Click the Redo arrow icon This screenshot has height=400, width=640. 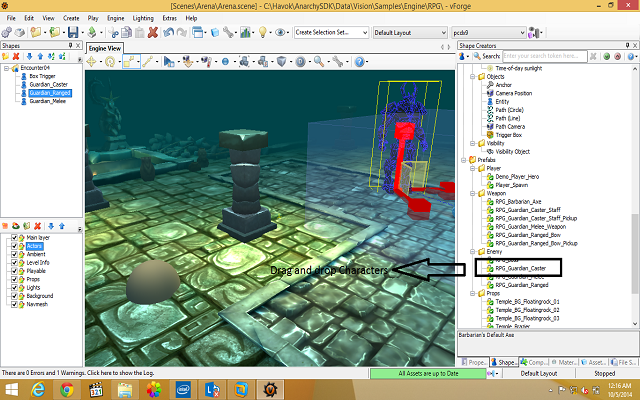[182, 32]
